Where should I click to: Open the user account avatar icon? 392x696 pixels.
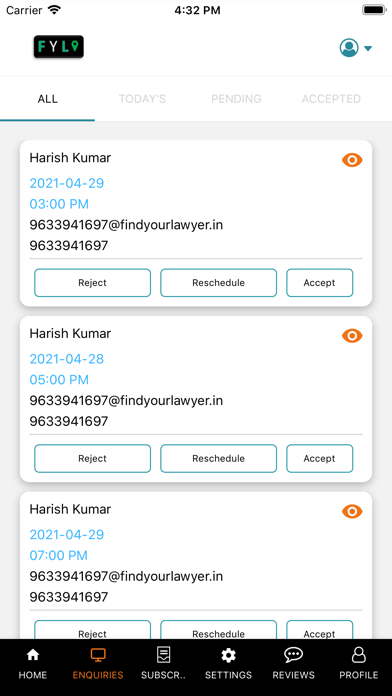pyautogui.click(x=349, y=47)
